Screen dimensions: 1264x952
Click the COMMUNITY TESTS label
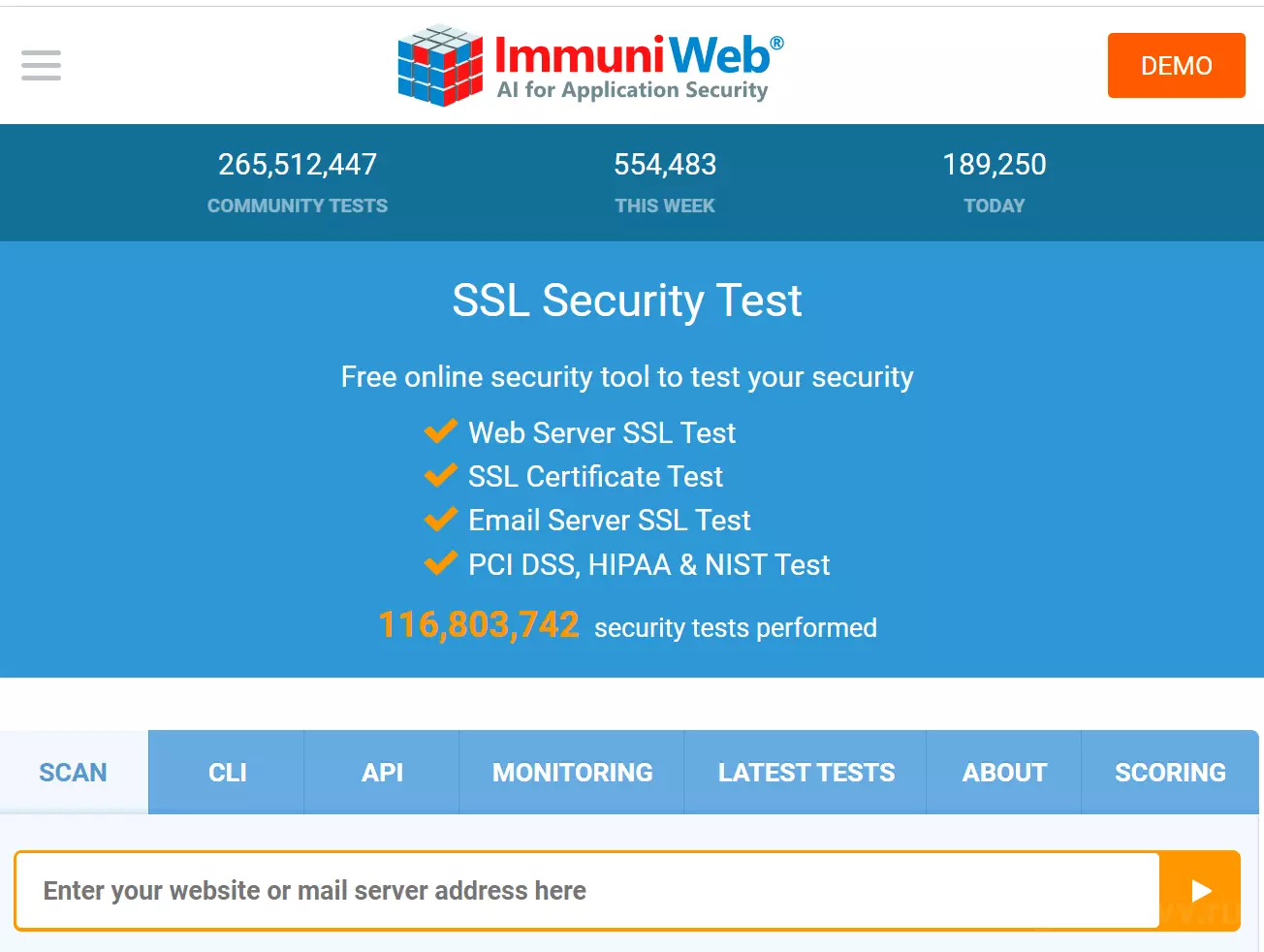click(x=298, y=206)
